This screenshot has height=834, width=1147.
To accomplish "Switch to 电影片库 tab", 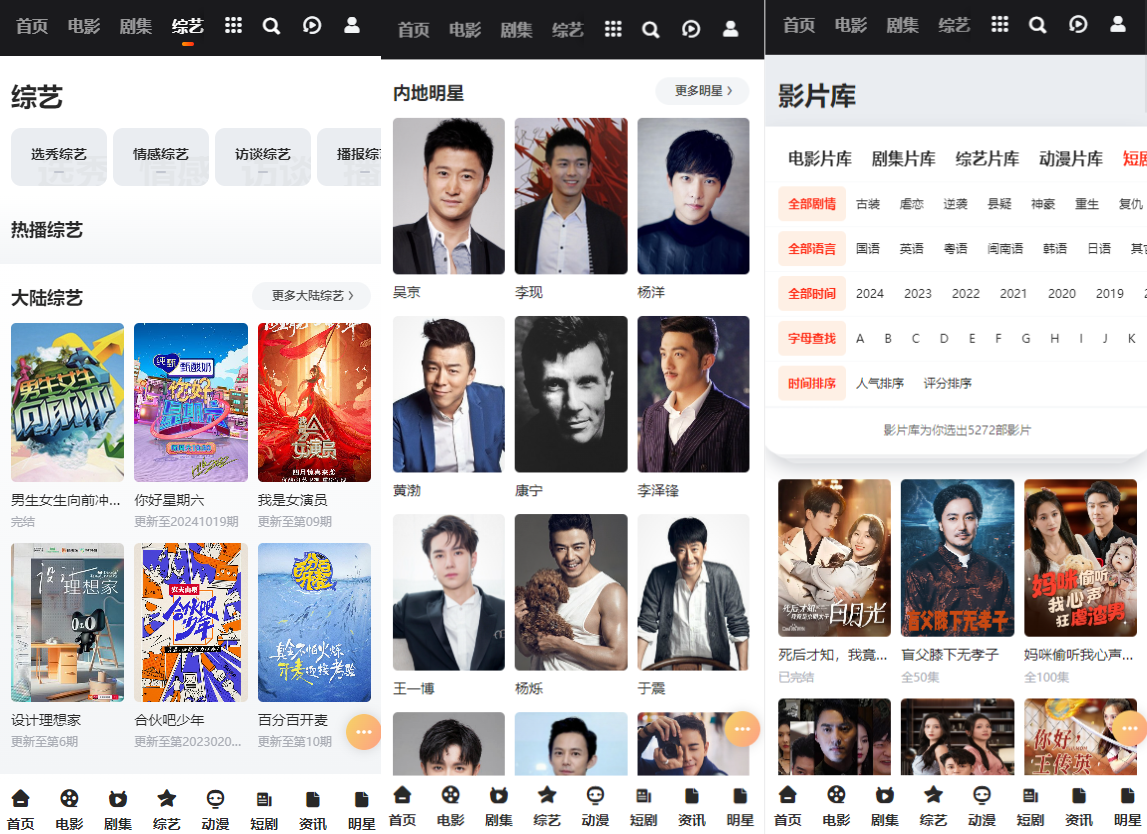I will click(x=819, y=159).
